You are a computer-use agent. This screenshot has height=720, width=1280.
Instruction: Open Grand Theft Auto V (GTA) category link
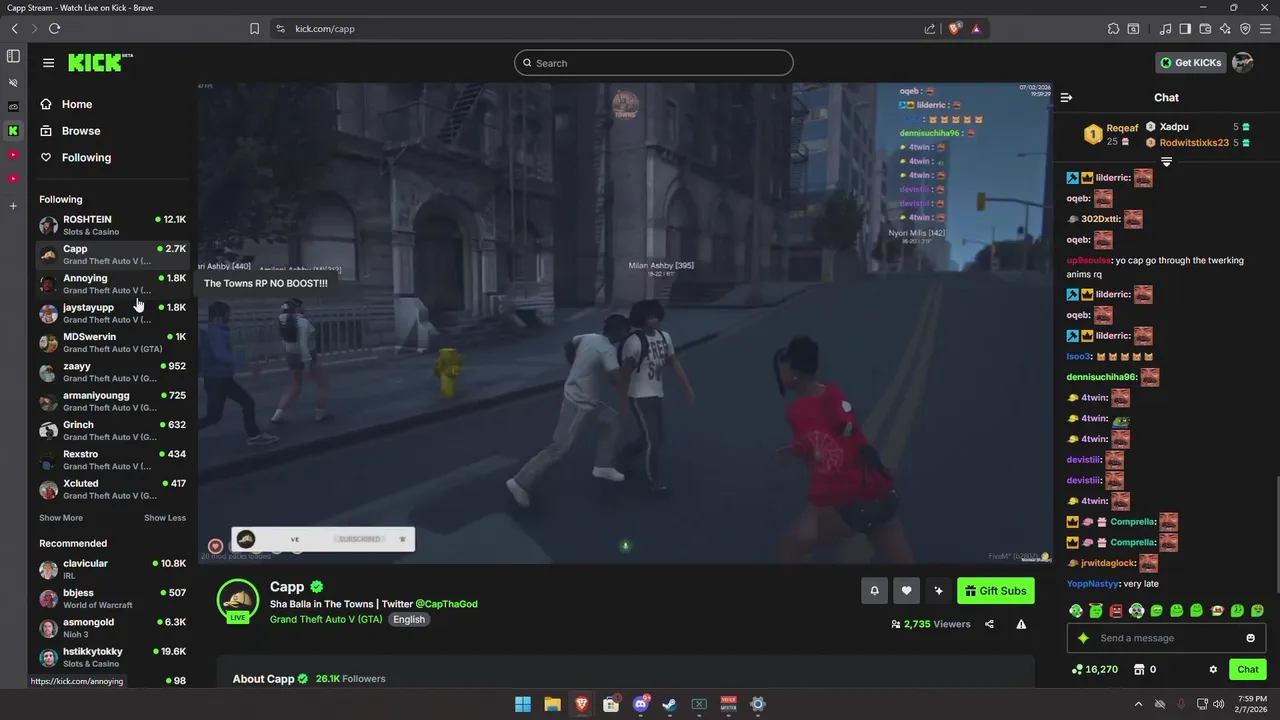[326, 619]
